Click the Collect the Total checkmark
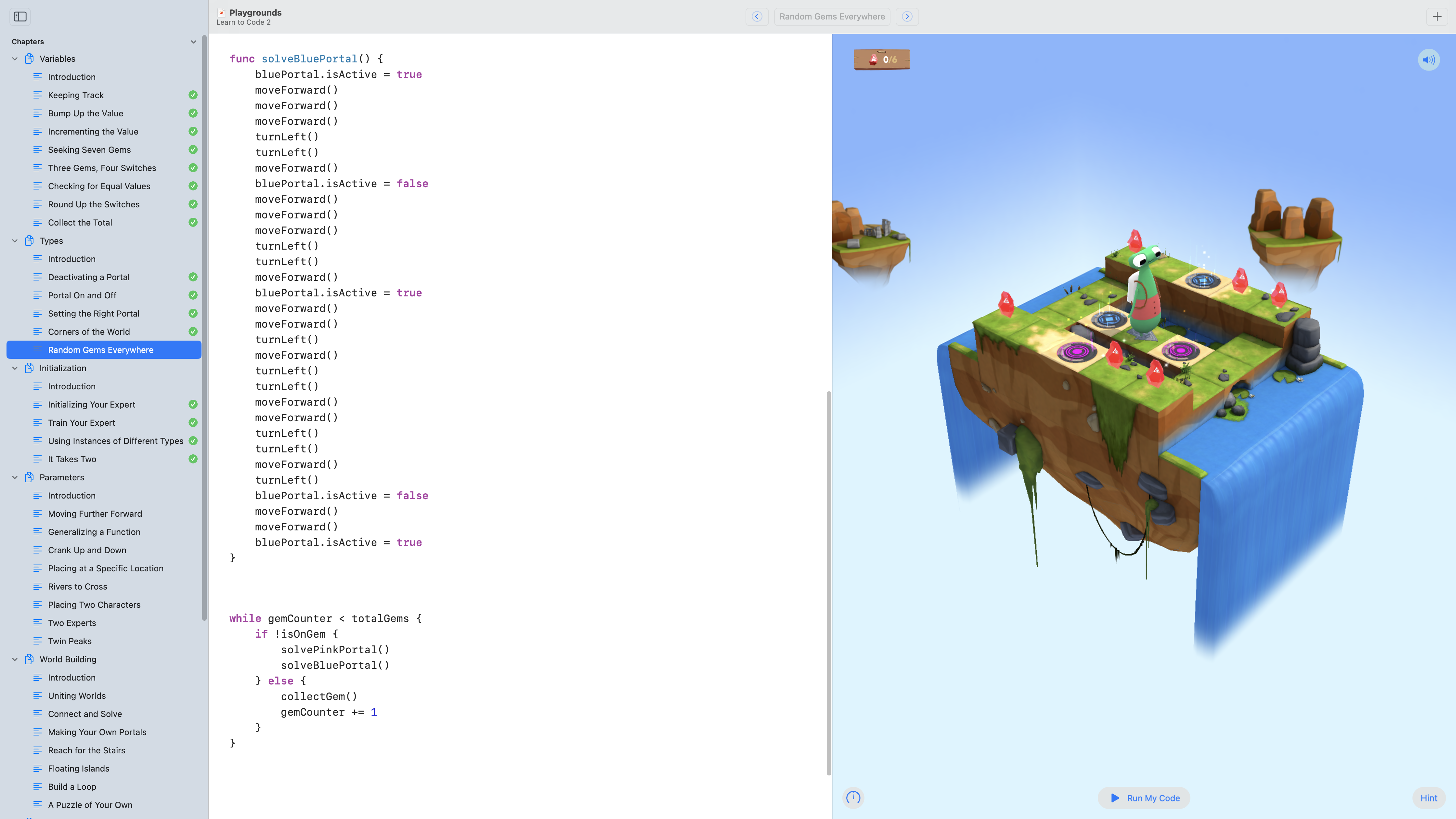This screenshot has height=819, width=1456. coord(193,222)
